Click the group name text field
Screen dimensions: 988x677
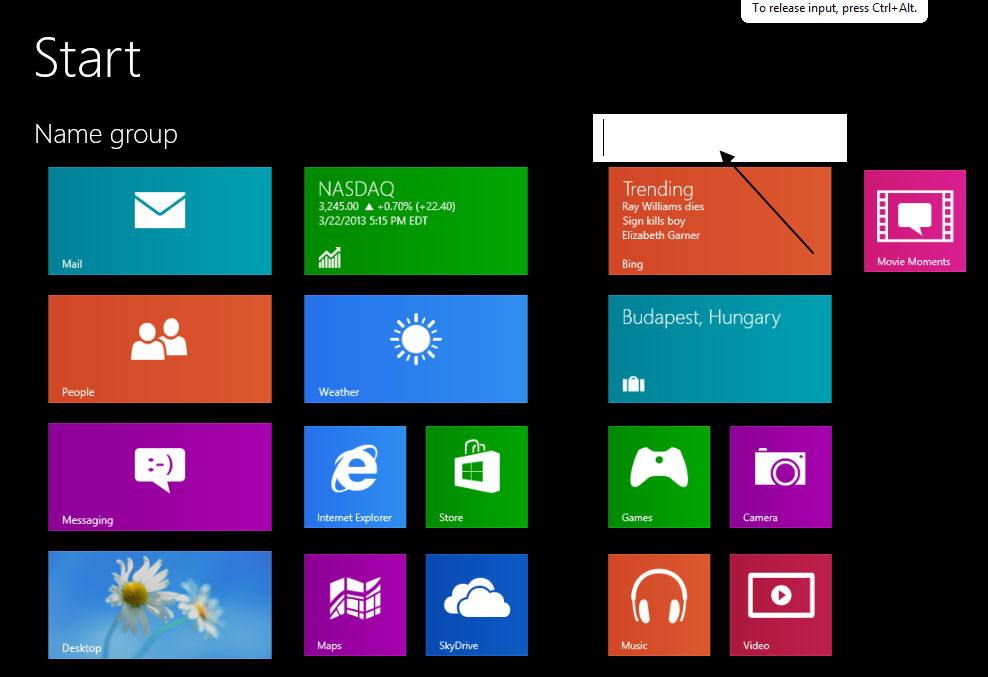coord(720,138)
